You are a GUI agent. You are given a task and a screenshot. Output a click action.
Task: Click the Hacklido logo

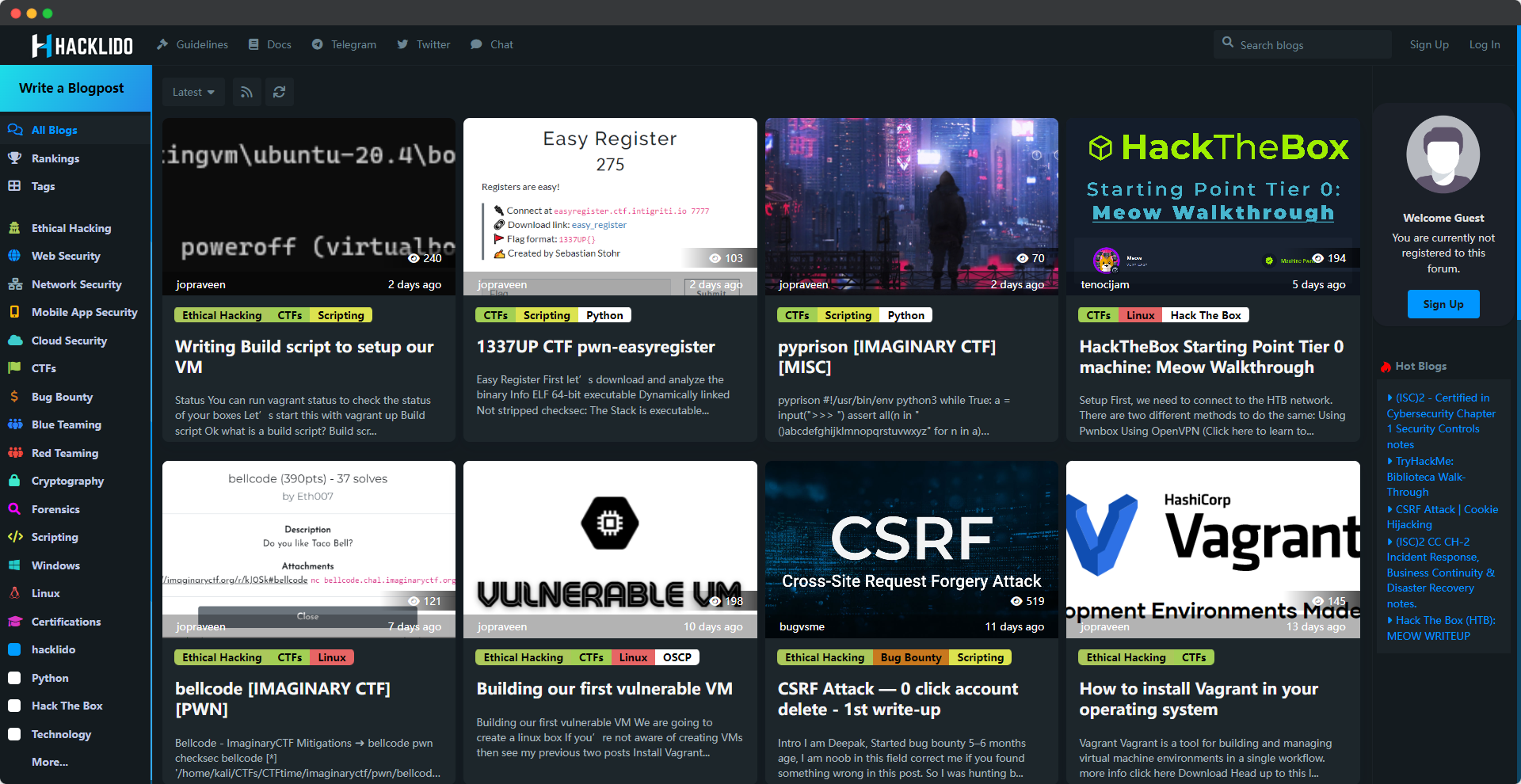point(82,45)
